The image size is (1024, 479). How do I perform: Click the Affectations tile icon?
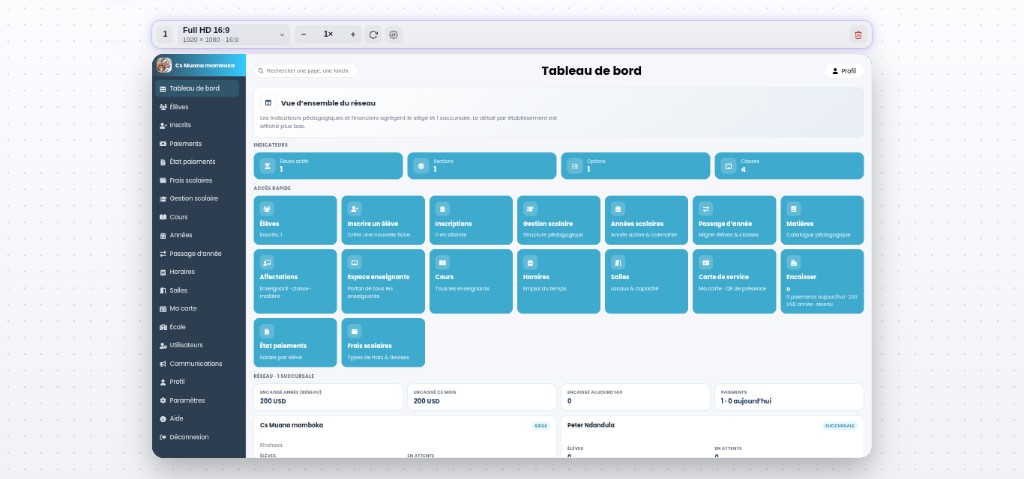pyautogui.click(x=266, y=263)
